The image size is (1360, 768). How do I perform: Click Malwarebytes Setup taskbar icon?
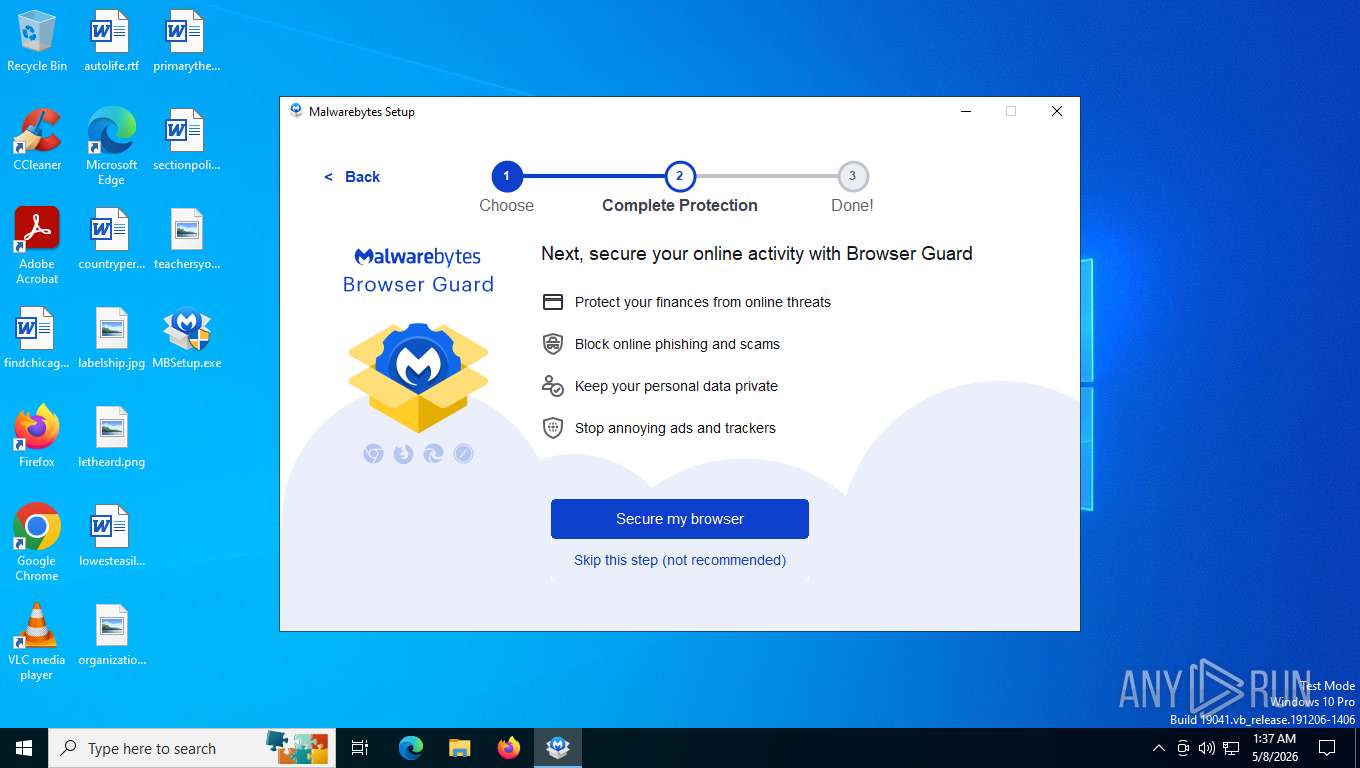[558, 748]
